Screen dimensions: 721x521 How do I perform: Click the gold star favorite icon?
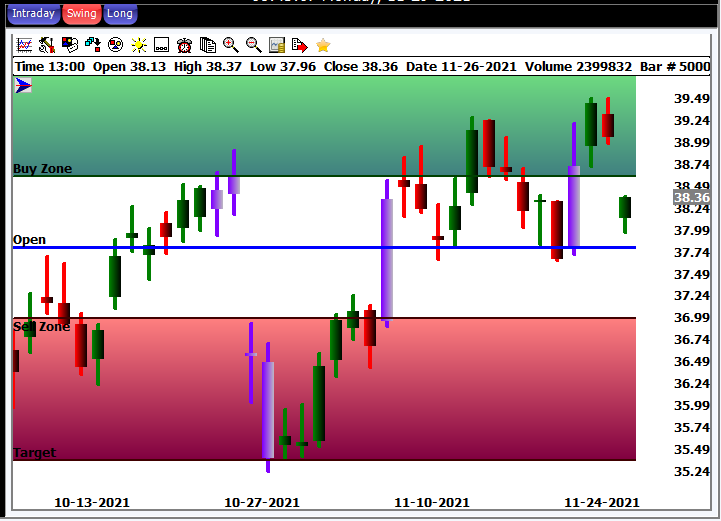323,45
